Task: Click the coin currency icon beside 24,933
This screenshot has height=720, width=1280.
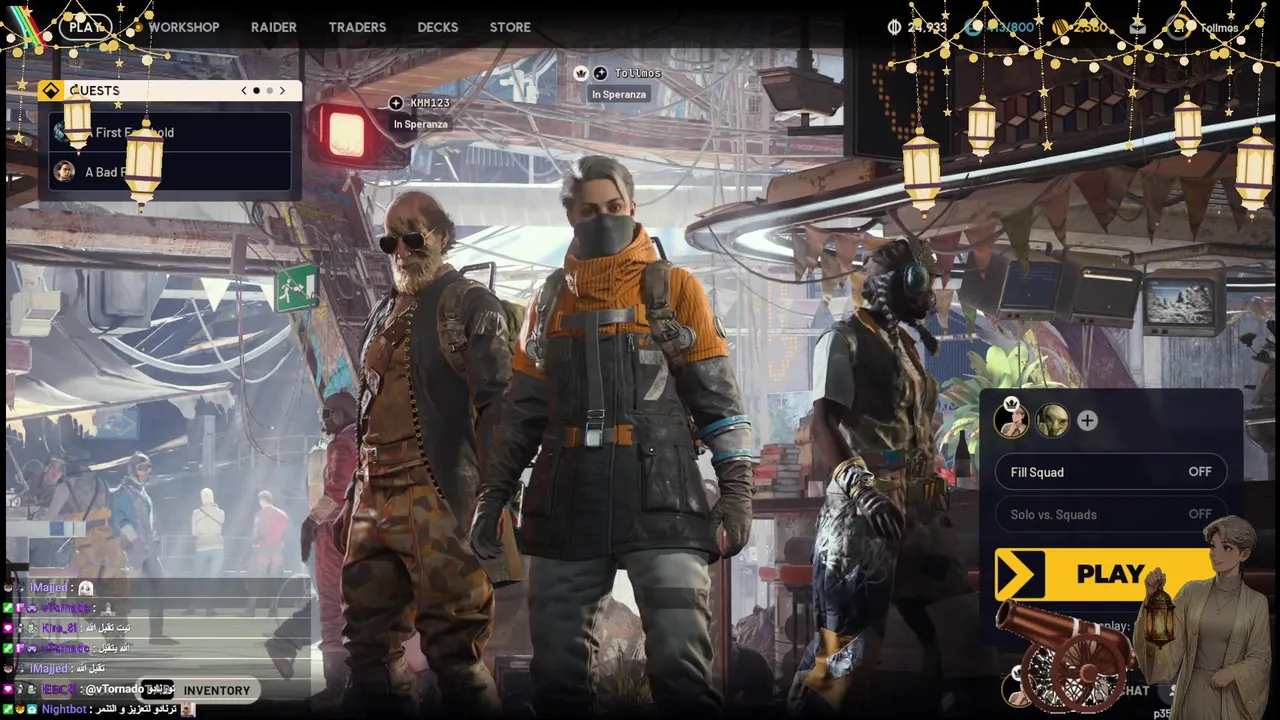Action: tap(894, 27)
